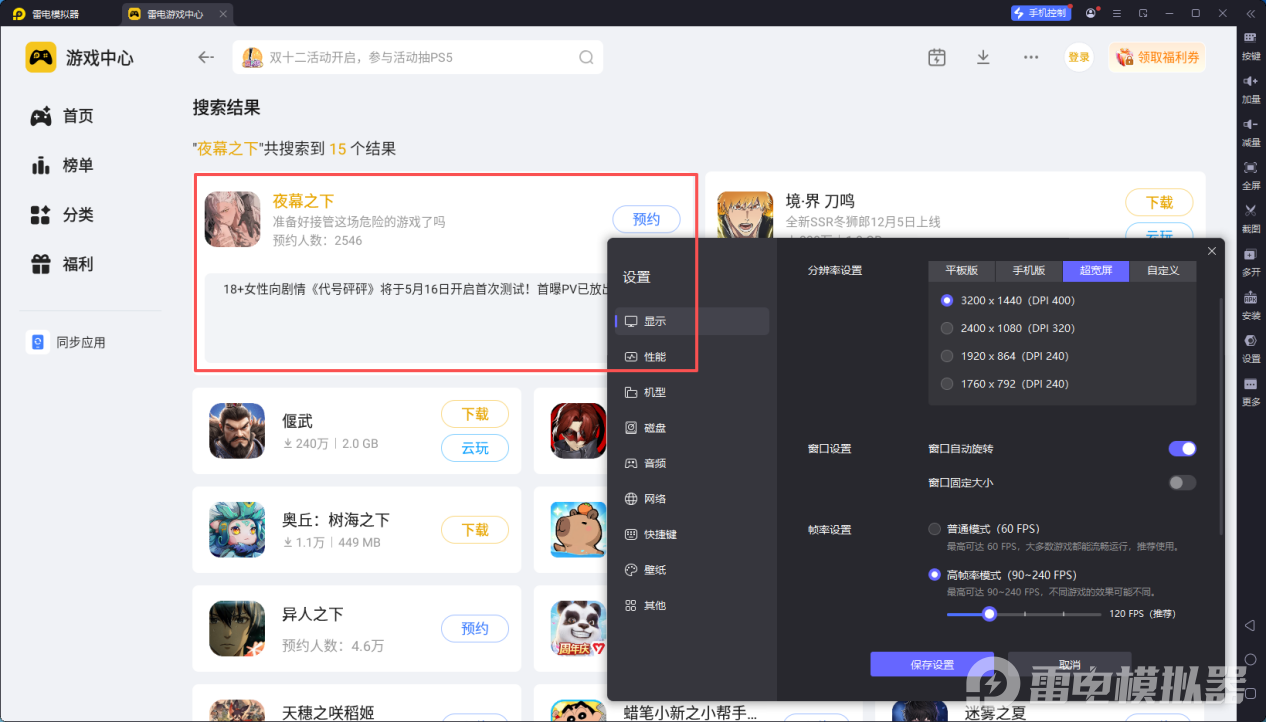Click 下载 for 境·界 刀鸣

[1159, 202]
